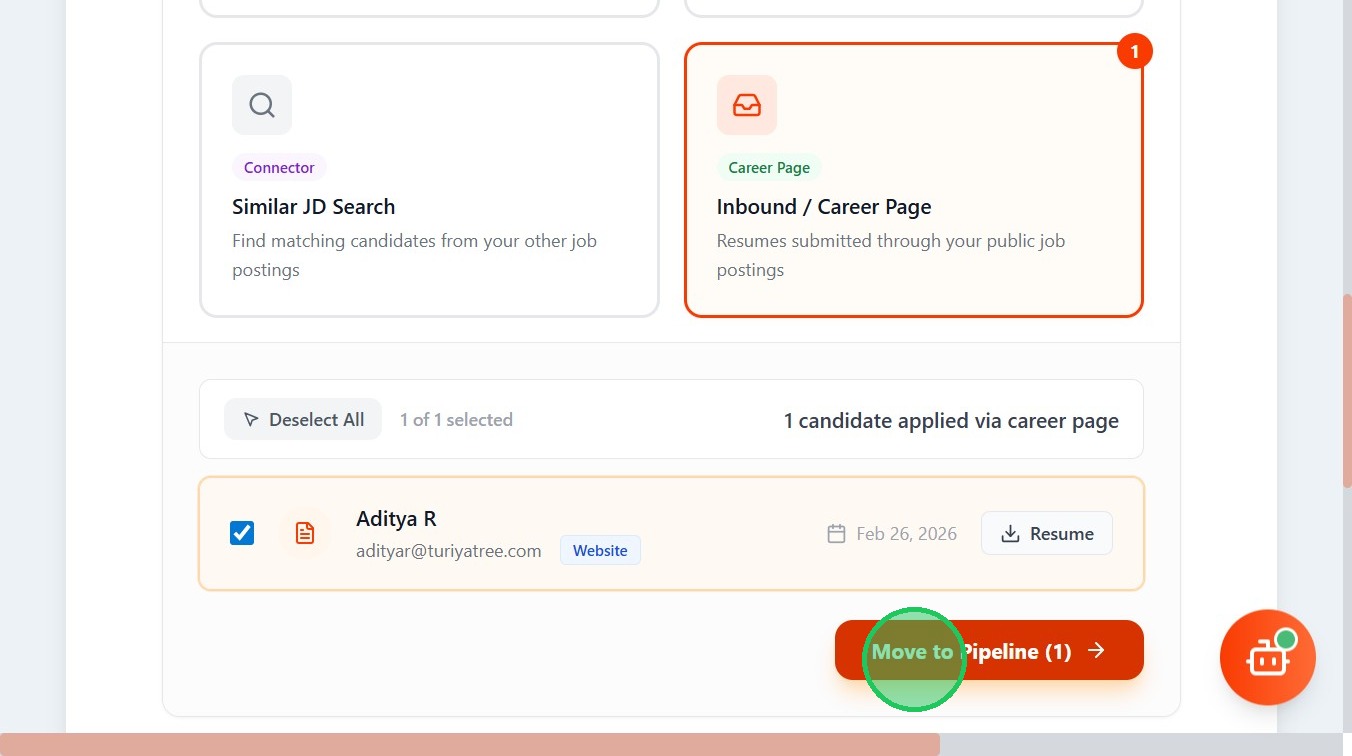Click the horizontal scrollbar thumb at bottom
Image resolution: width=1352 pixels, height=756 pixels.
(470, 745)
